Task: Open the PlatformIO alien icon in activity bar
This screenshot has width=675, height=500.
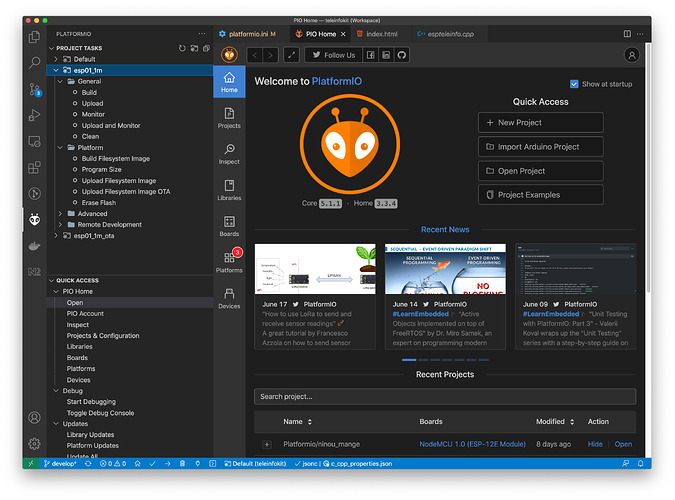Action: click(35, 219)
